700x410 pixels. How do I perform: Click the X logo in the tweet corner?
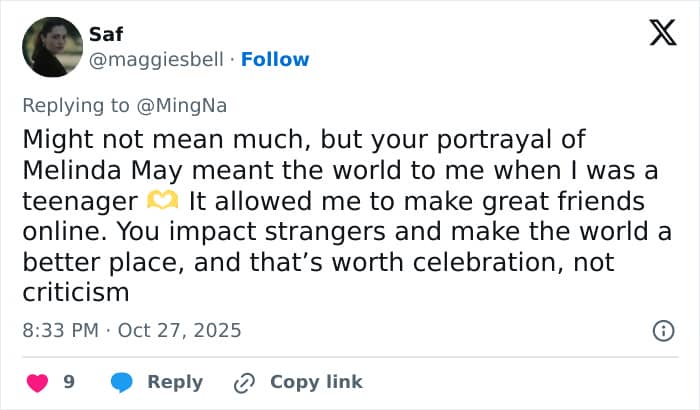click(x=655, y=34)
